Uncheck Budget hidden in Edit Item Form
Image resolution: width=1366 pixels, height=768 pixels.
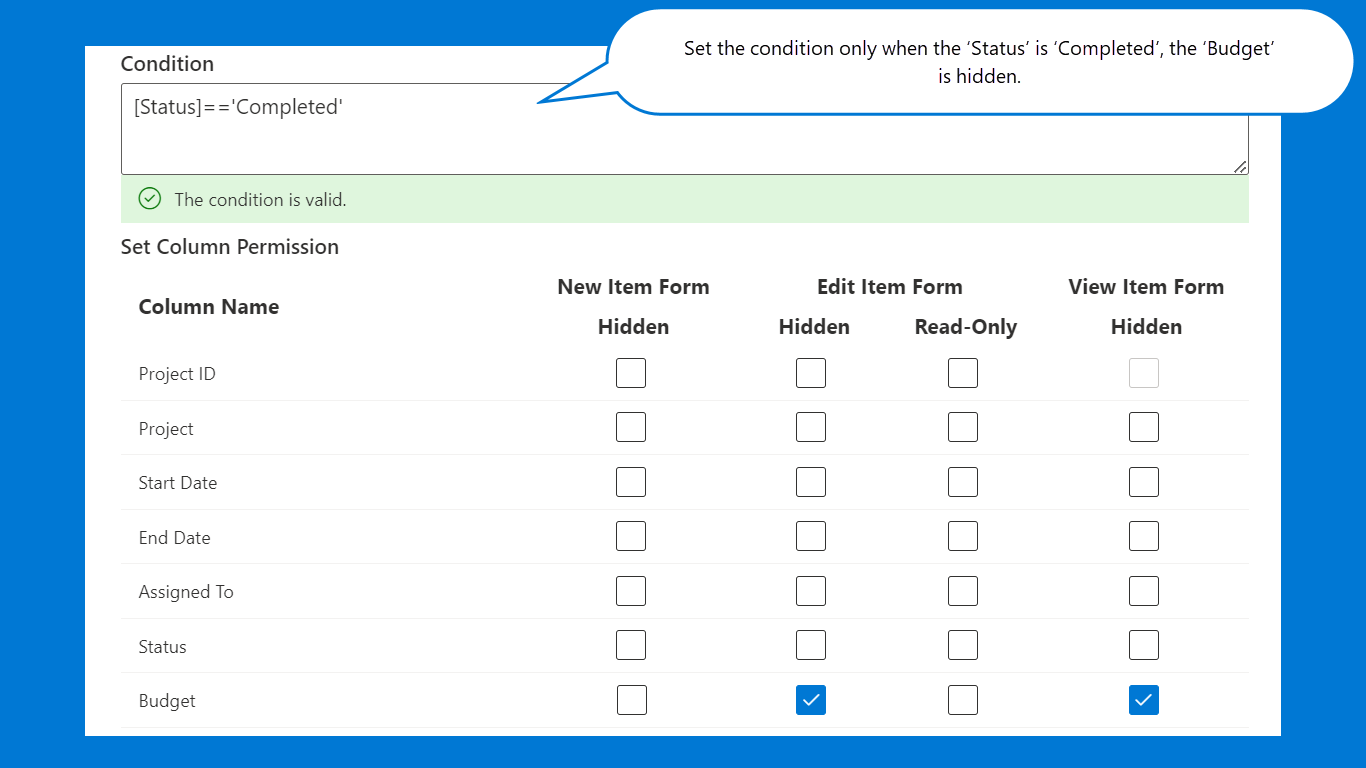(x=811, y=700)
